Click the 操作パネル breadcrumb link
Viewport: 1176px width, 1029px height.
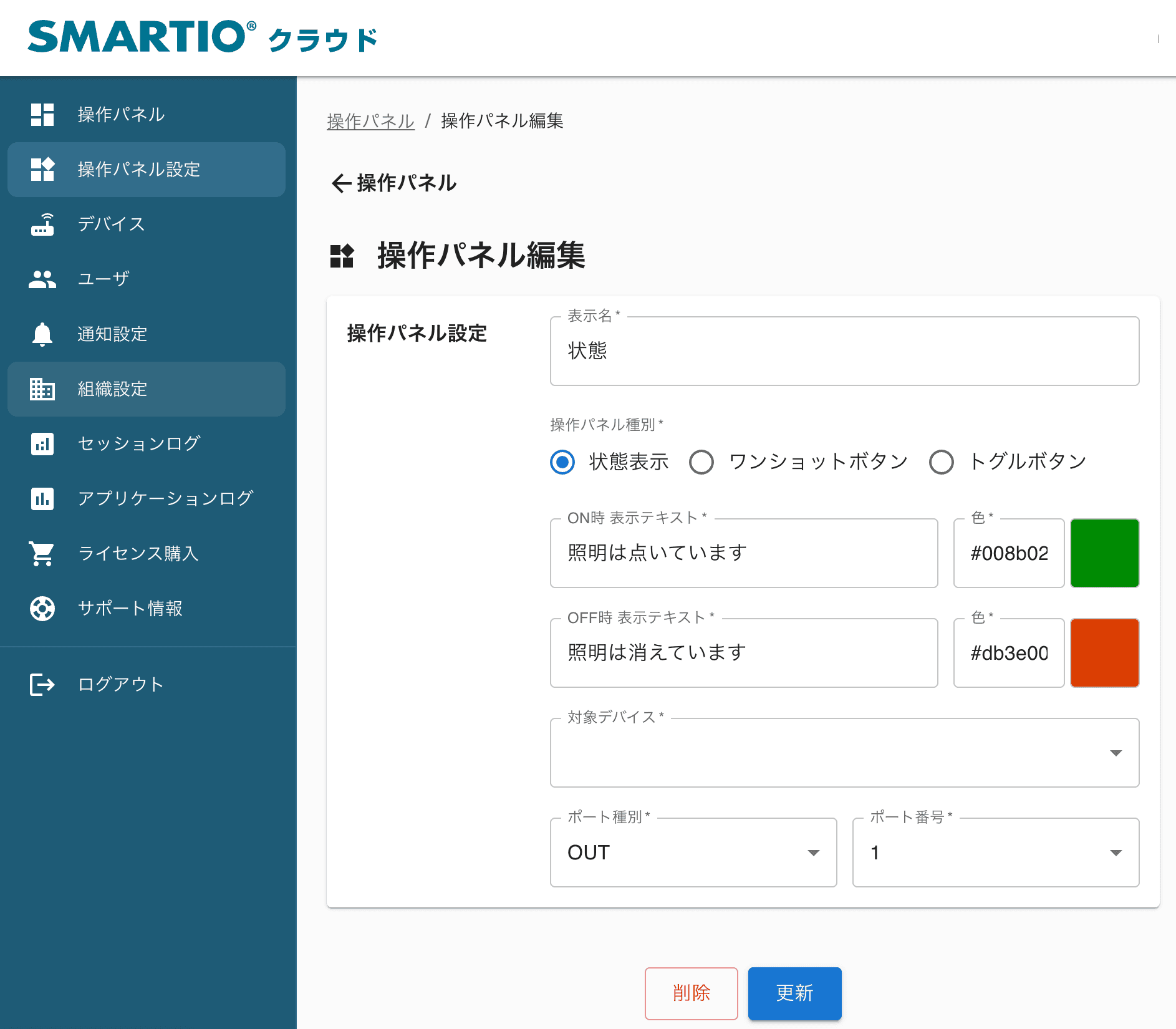click(370, 121)
